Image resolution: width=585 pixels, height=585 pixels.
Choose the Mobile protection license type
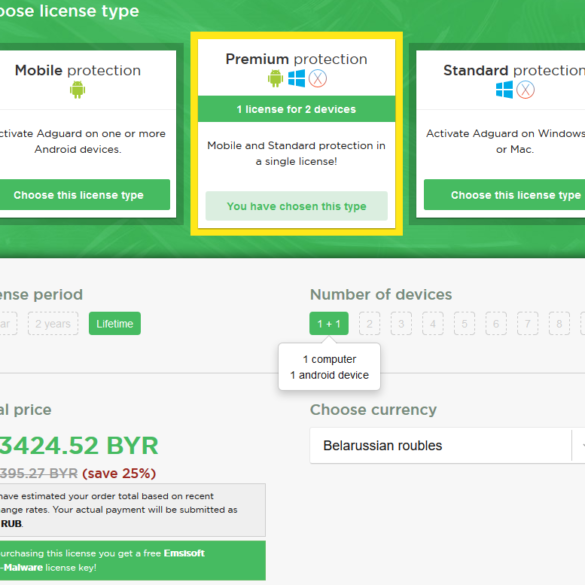(84, 195)
